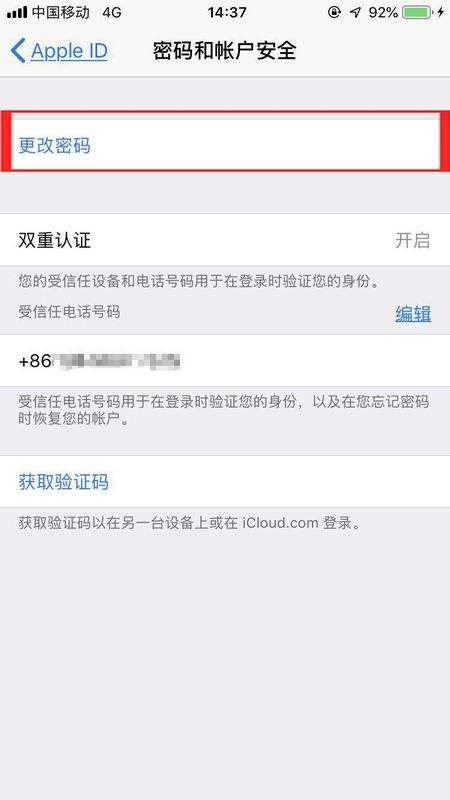
Task: Tap the battery indicator icon
Action: 417,12
